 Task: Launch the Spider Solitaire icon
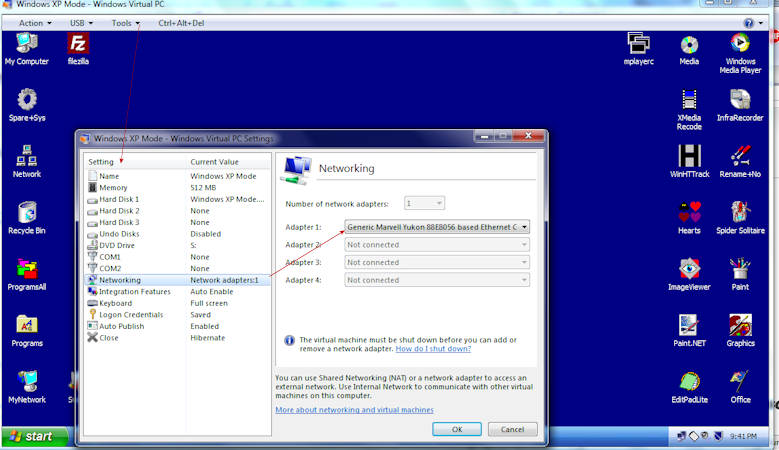[740, 218]
